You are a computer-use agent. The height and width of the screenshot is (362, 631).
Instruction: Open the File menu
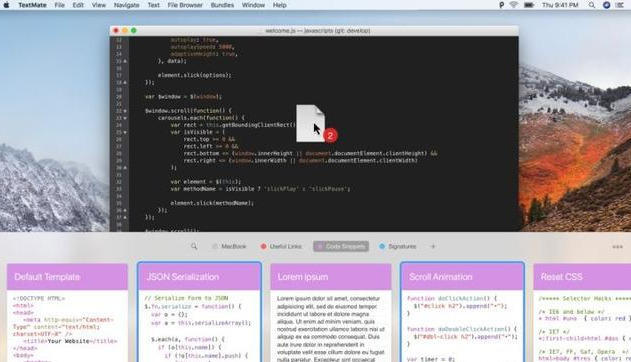point(60,5)
